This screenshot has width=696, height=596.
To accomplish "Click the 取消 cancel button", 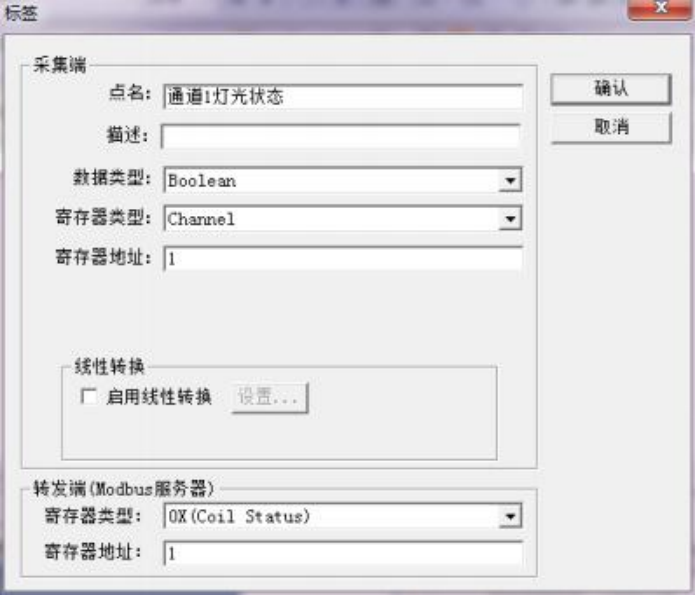I will pos(611,127).
